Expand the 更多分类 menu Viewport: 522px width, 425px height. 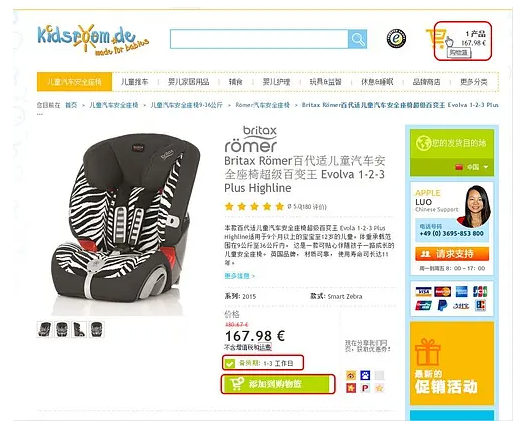(473, 82)
